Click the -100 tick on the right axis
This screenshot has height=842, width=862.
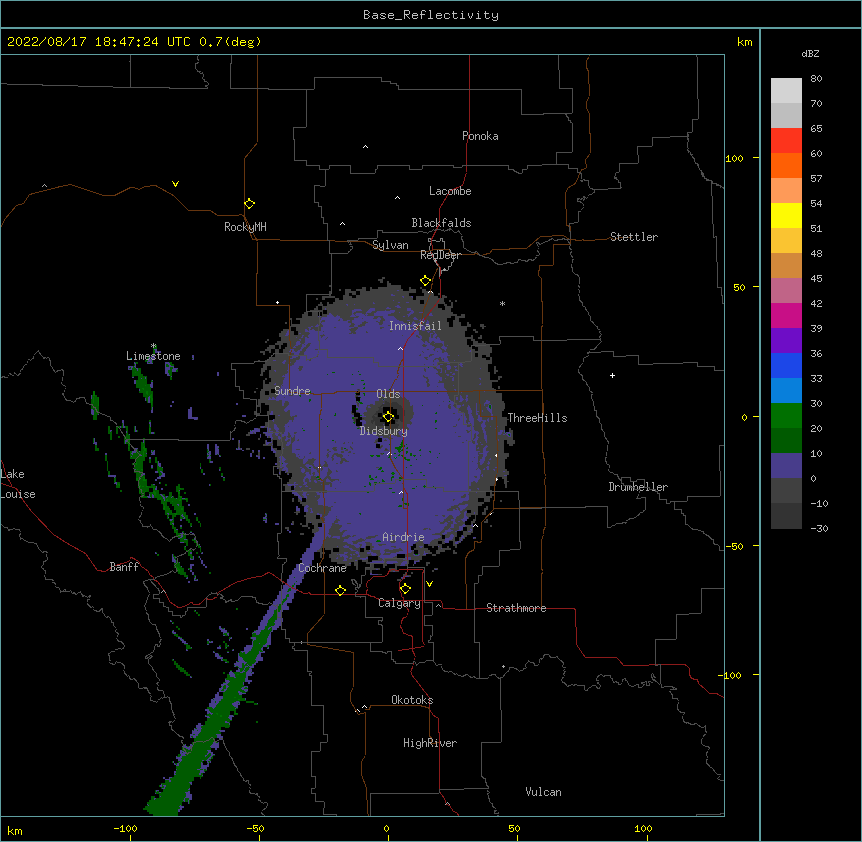(x=731, y=675)
